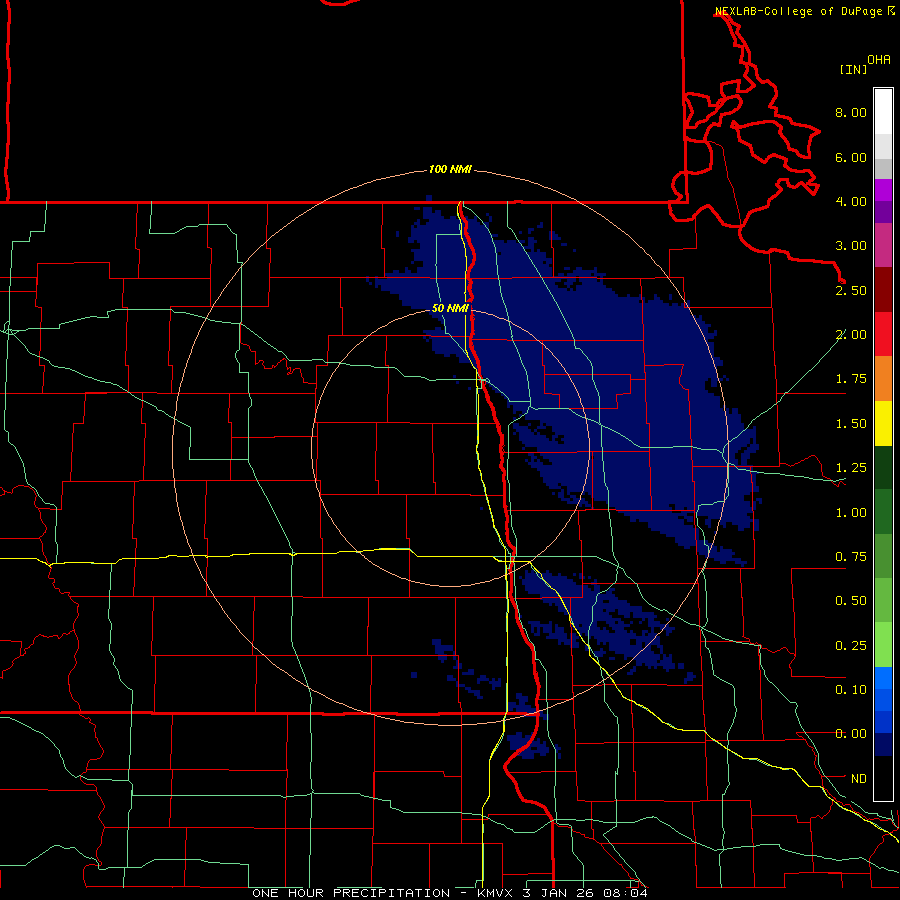Image resolution: width=900 pixels, height=900 pixels.
Task: Pick the dark red legend swatch
Action: [x=883, y=290]
